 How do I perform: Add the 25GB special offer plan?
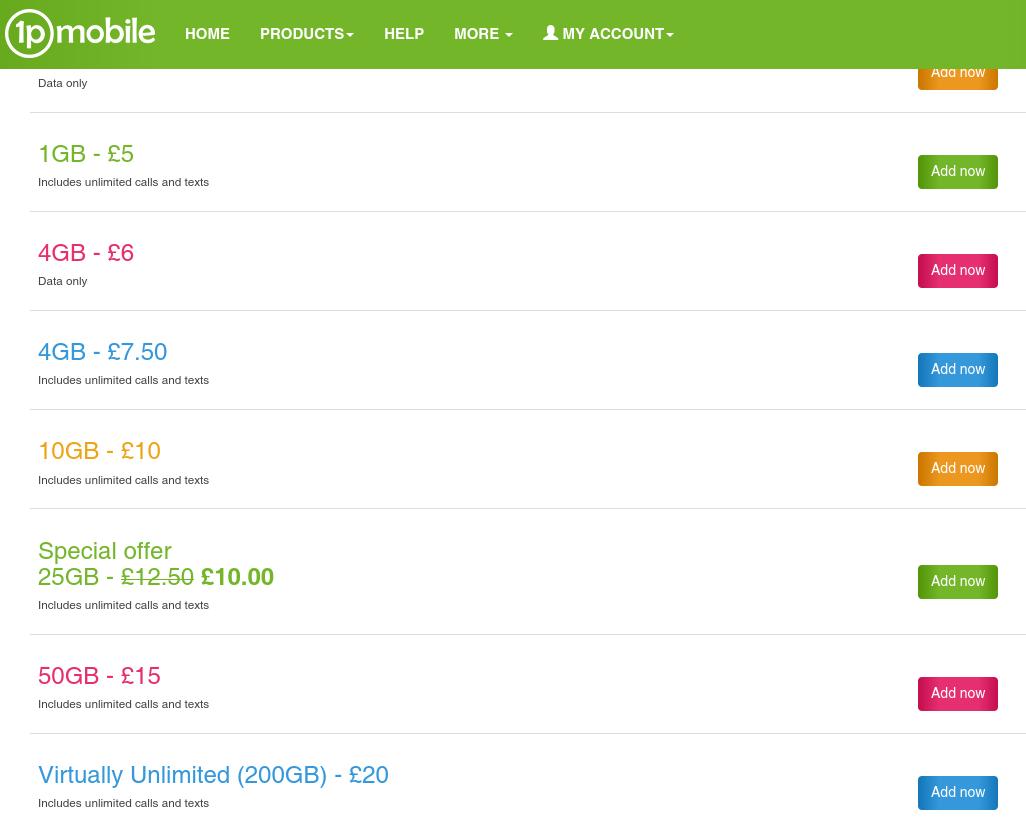(x=957, y=582)
